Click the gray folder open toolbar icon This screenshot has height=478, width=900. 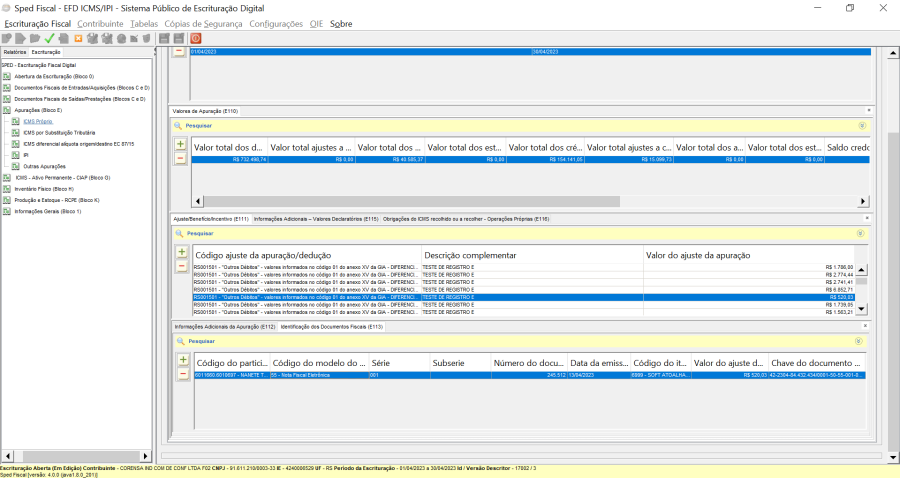pyautogui.click(x=35, y=38)
